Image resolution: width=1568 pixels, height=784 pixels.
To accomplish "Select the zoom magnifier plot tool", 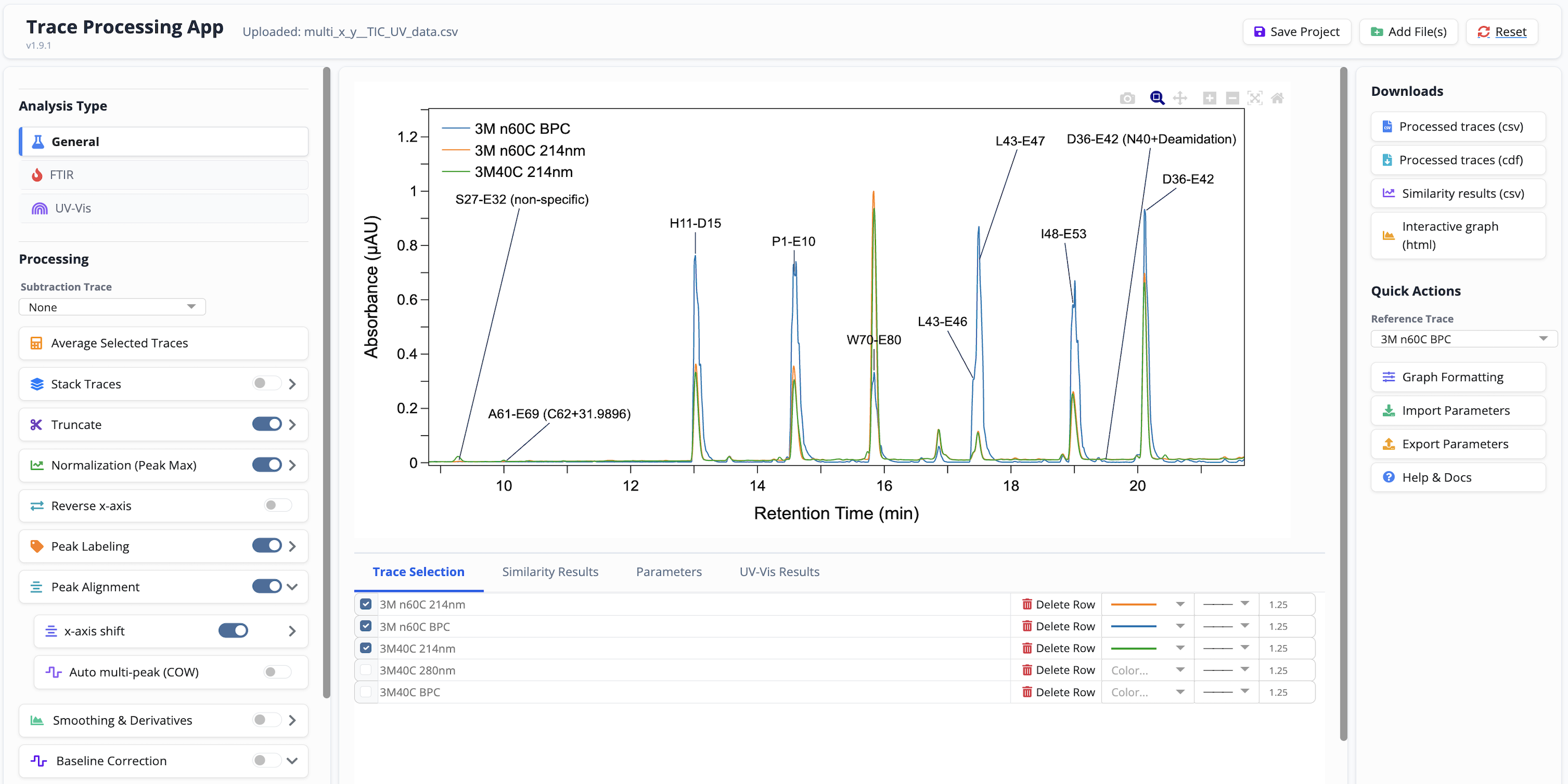I will point(1156,98).
